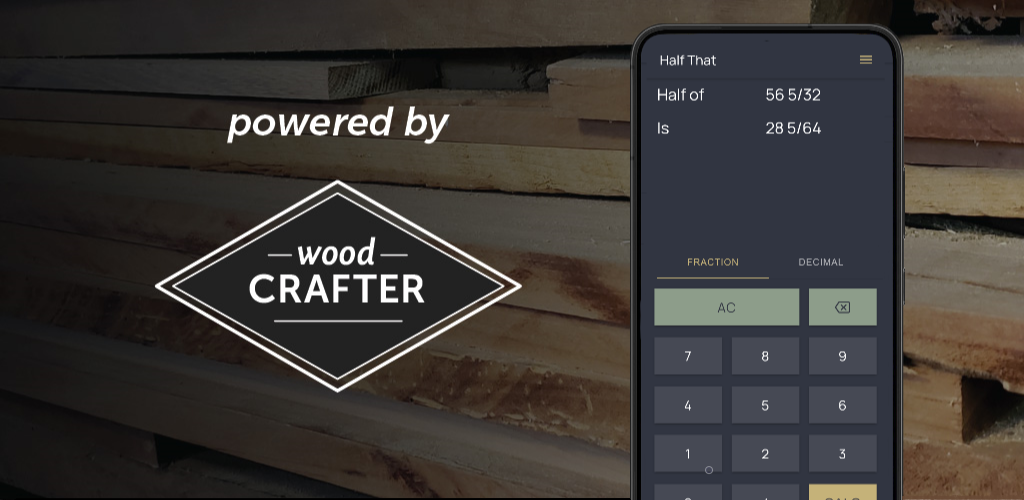Tap the backspace delete key

[x=842, y=307]
